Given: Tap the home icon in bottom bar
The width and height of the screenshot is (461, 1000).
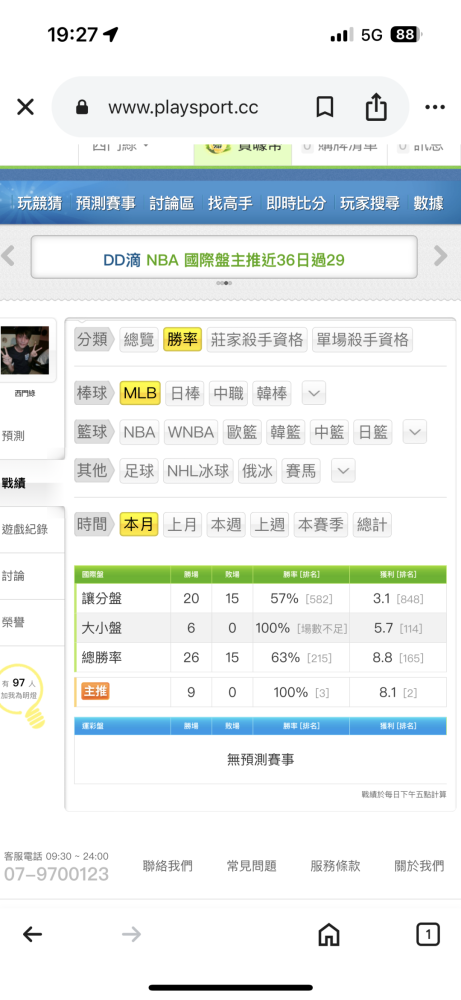Looking at the screenshot, I should point(328,935).
